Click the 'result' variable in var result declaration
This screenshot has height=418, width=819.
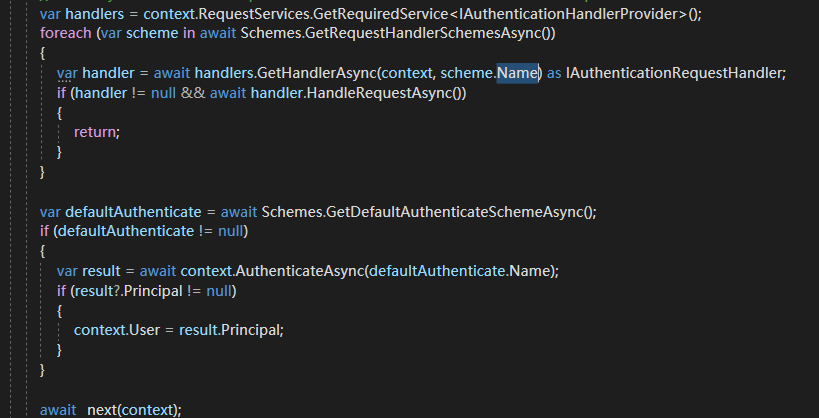pyautogui.click(x=105, y=271)
